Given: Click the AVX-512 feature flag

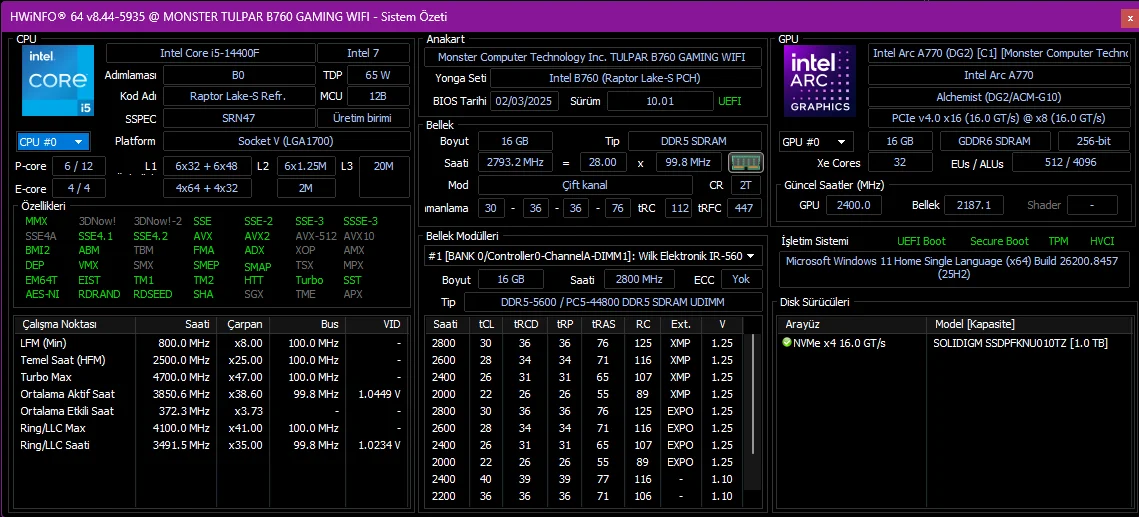Looking at the screenshot, I should click(x=316, y=236).
